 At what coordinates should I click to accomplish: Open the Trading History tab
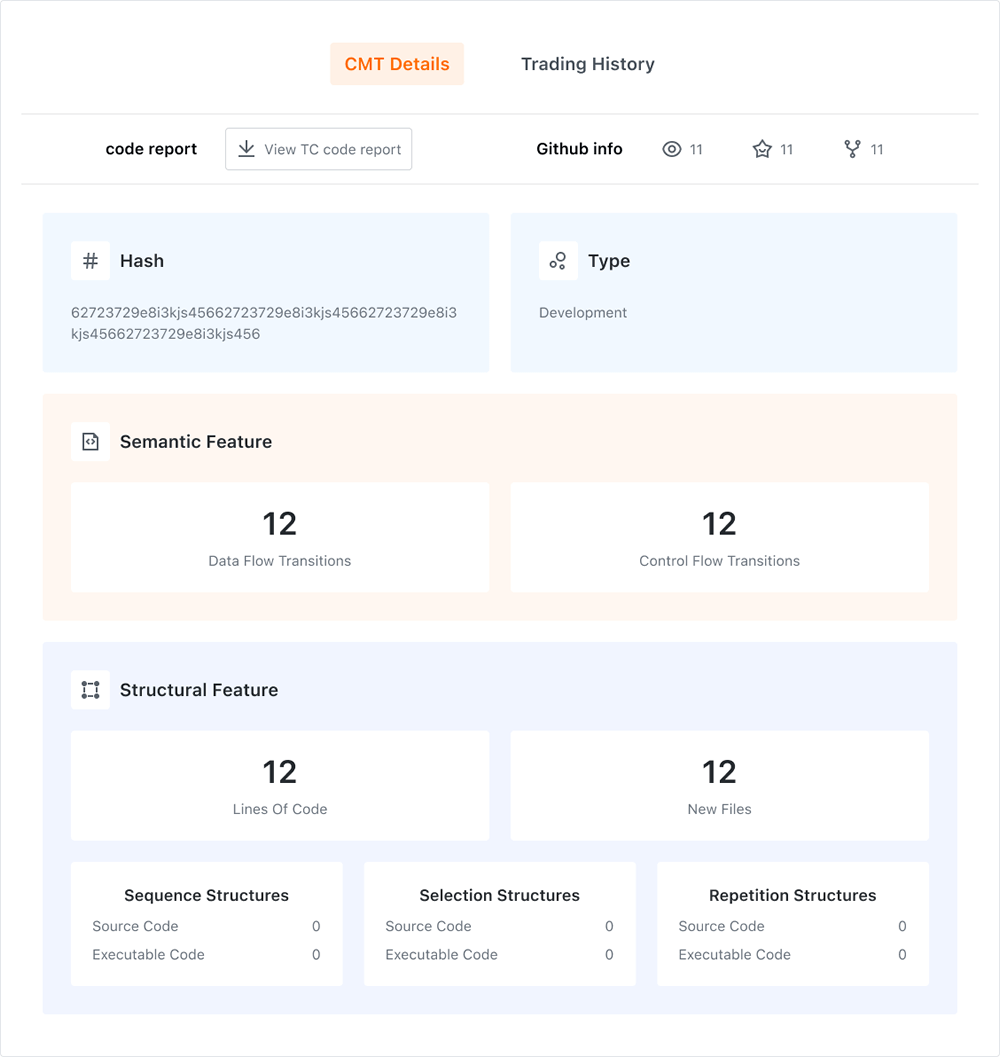[587, 64]
